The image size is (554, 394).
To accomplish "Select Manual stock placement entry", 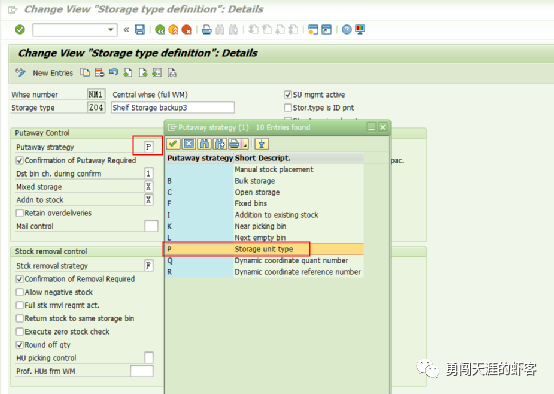I will (265, 169).
